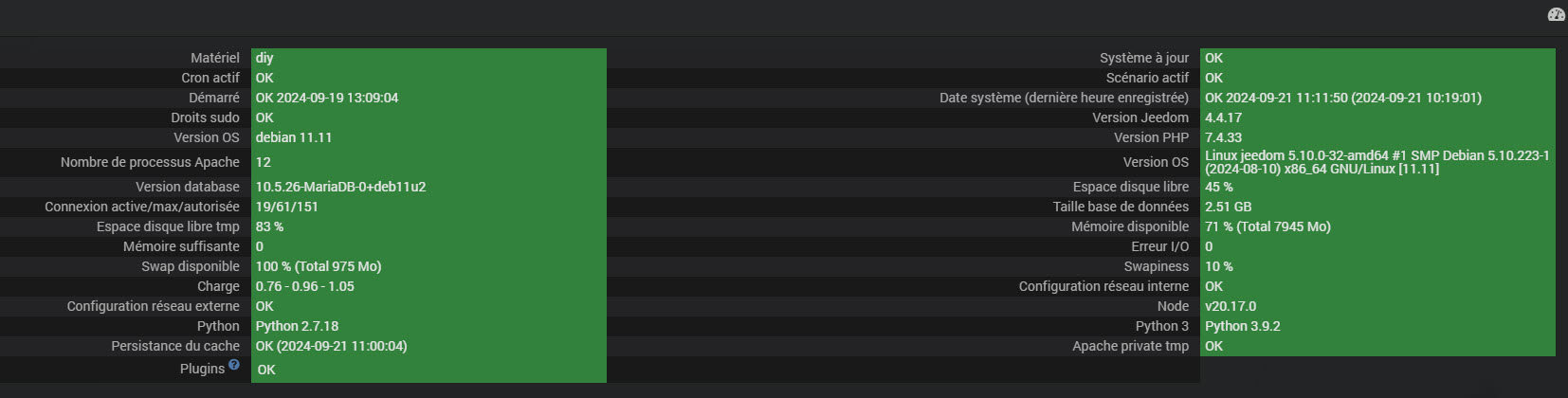
Task: Click the MariaDB database version value
Action: coord(340,187)
